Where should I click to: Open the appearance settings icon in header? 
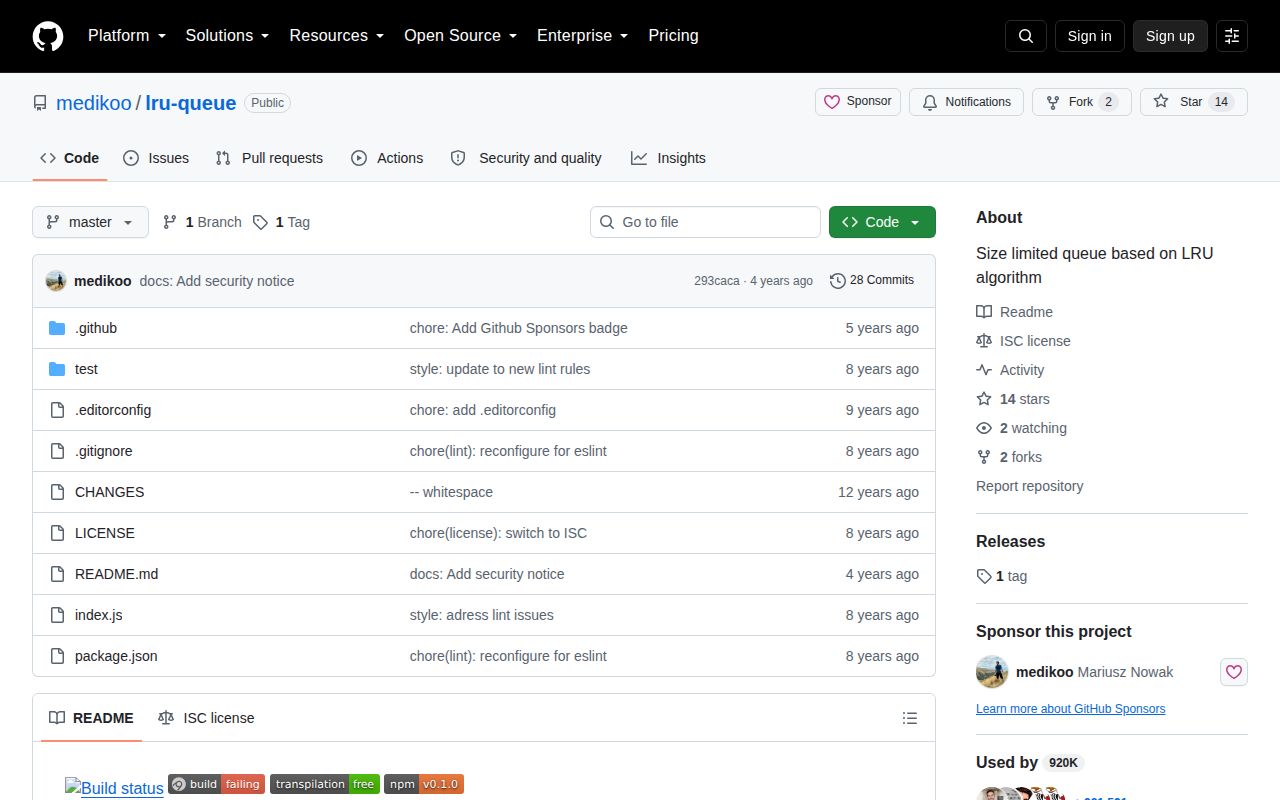click(x=1232, y=36)
